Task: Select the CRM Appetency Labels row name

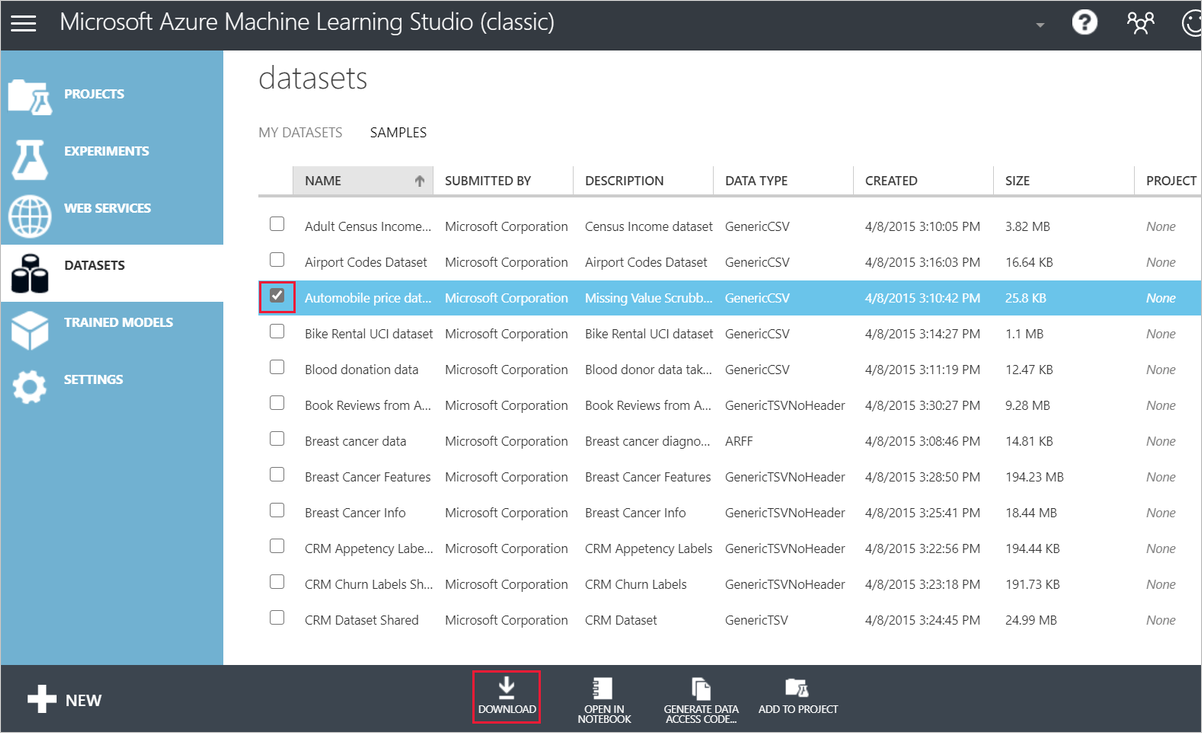Action: 368,548
